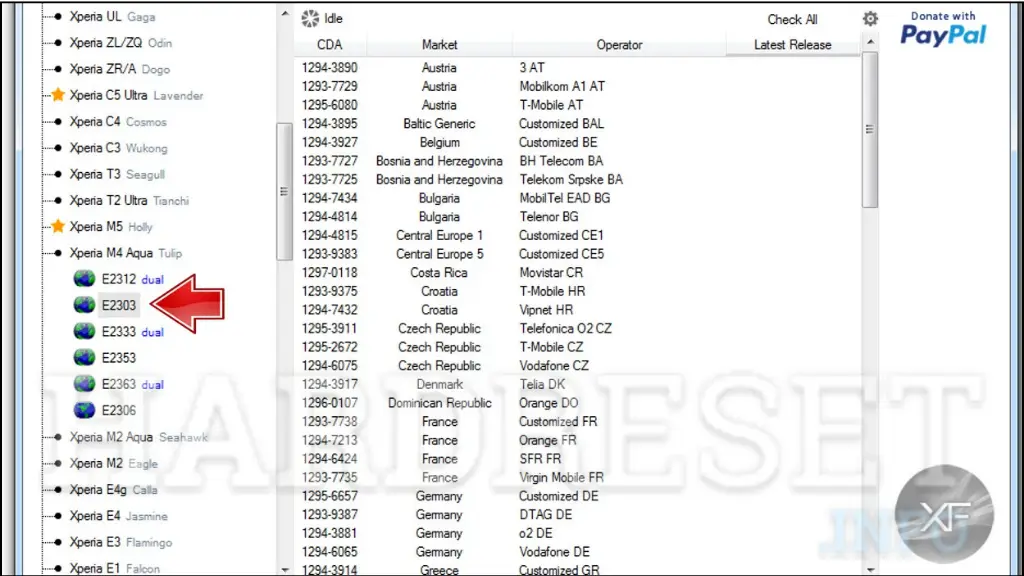Select the Telefonica O2 CZ row

pos(577,328)
